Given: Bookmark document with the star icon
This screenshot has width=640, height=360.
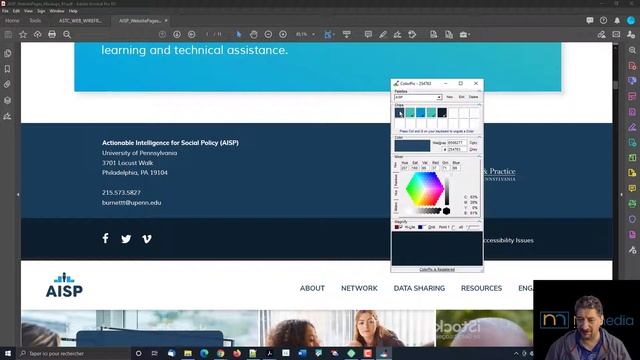Looking at the screenshot, I should (x=23, y=35).
